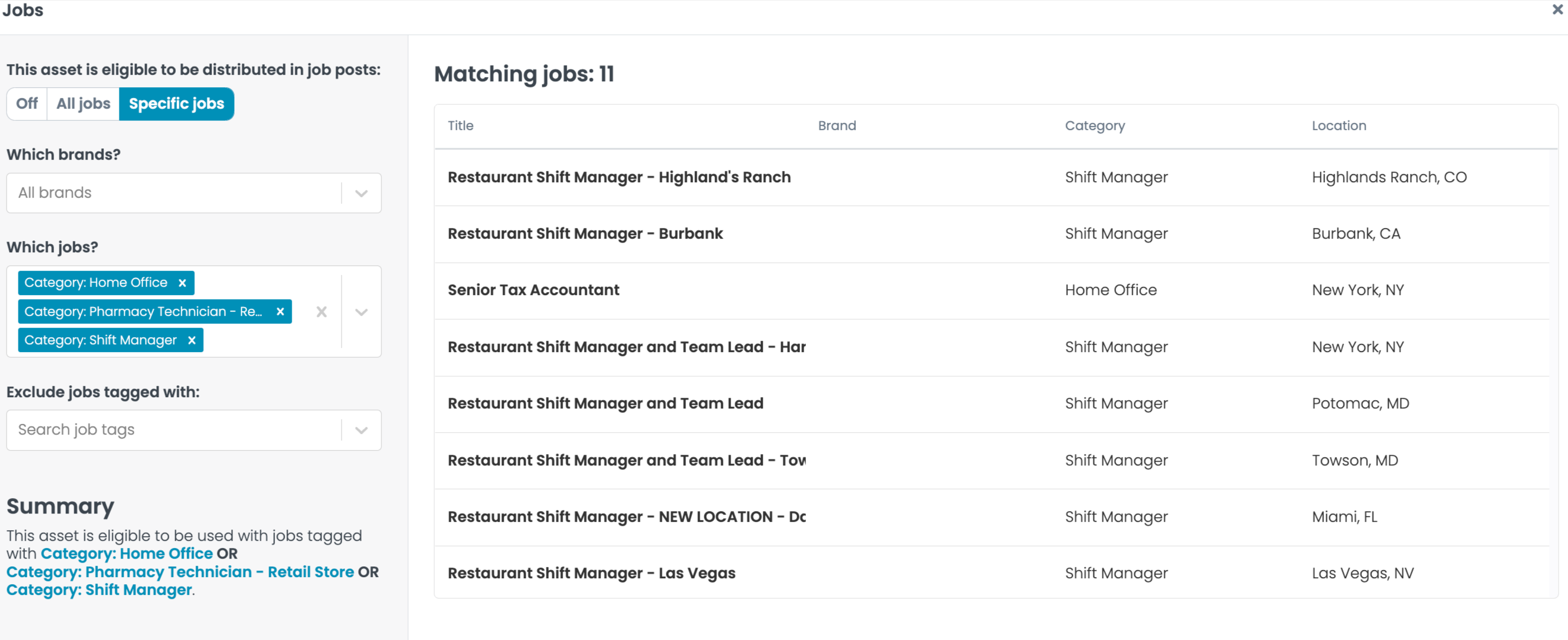The height and width of the screenshot is (640, 1568).
Task: Expand the exclude job tags dropdown
Action: (x=361, y=430)
